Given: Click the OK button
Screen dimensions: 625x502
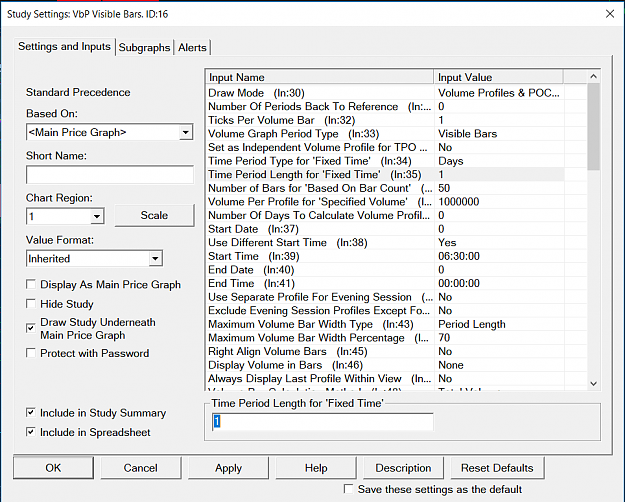Looking at the screenshot, I should tap(53, 468).
